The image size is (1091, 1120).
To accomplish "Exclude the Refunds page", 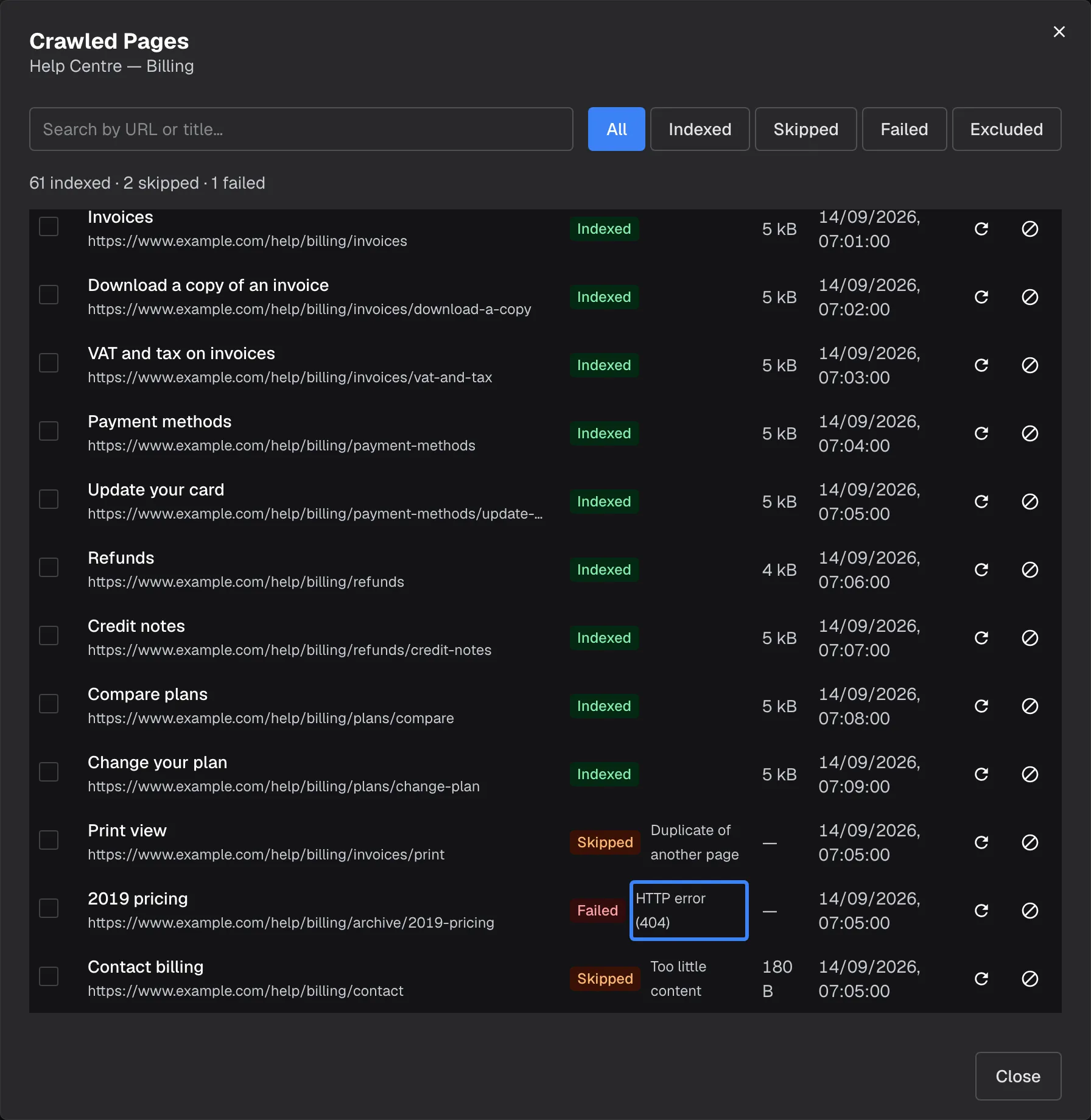I will pyautogui.click(x=1030, y=570).
